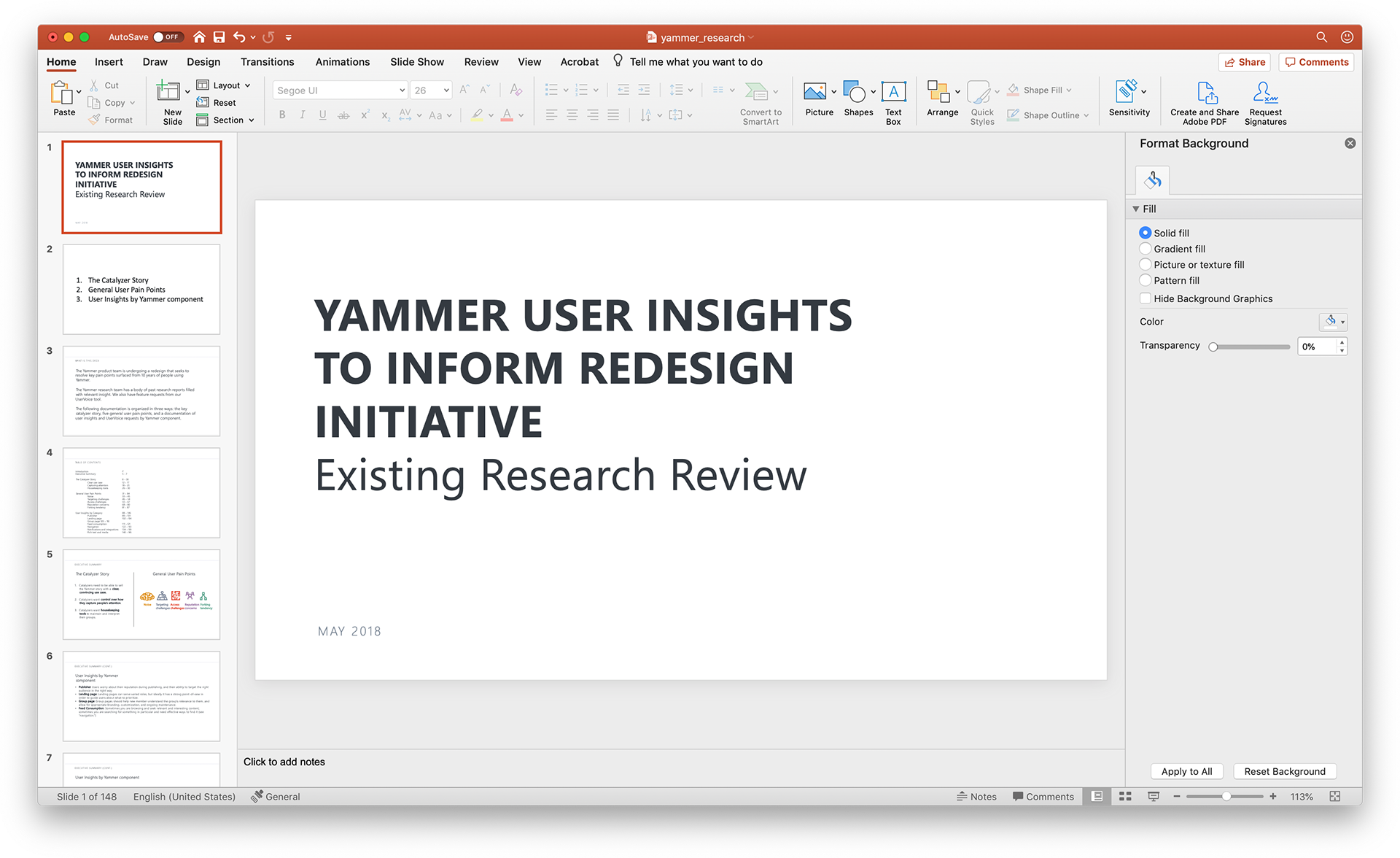This screenshot has height=858, width=1400.
Task: Reset the slide layout
Action: 217,103
